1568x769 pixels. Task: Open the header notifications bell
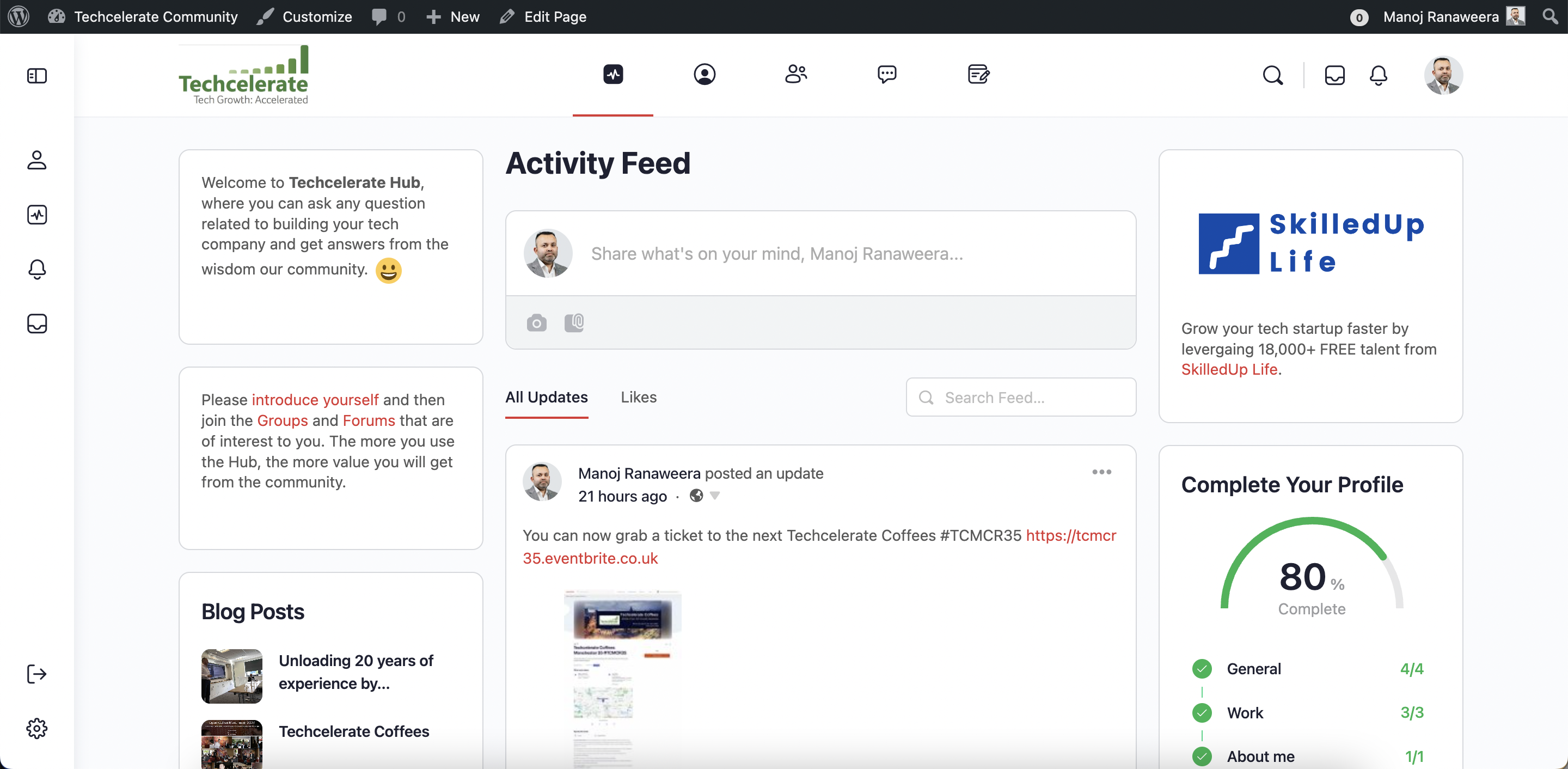click(x=1378, y=76)
